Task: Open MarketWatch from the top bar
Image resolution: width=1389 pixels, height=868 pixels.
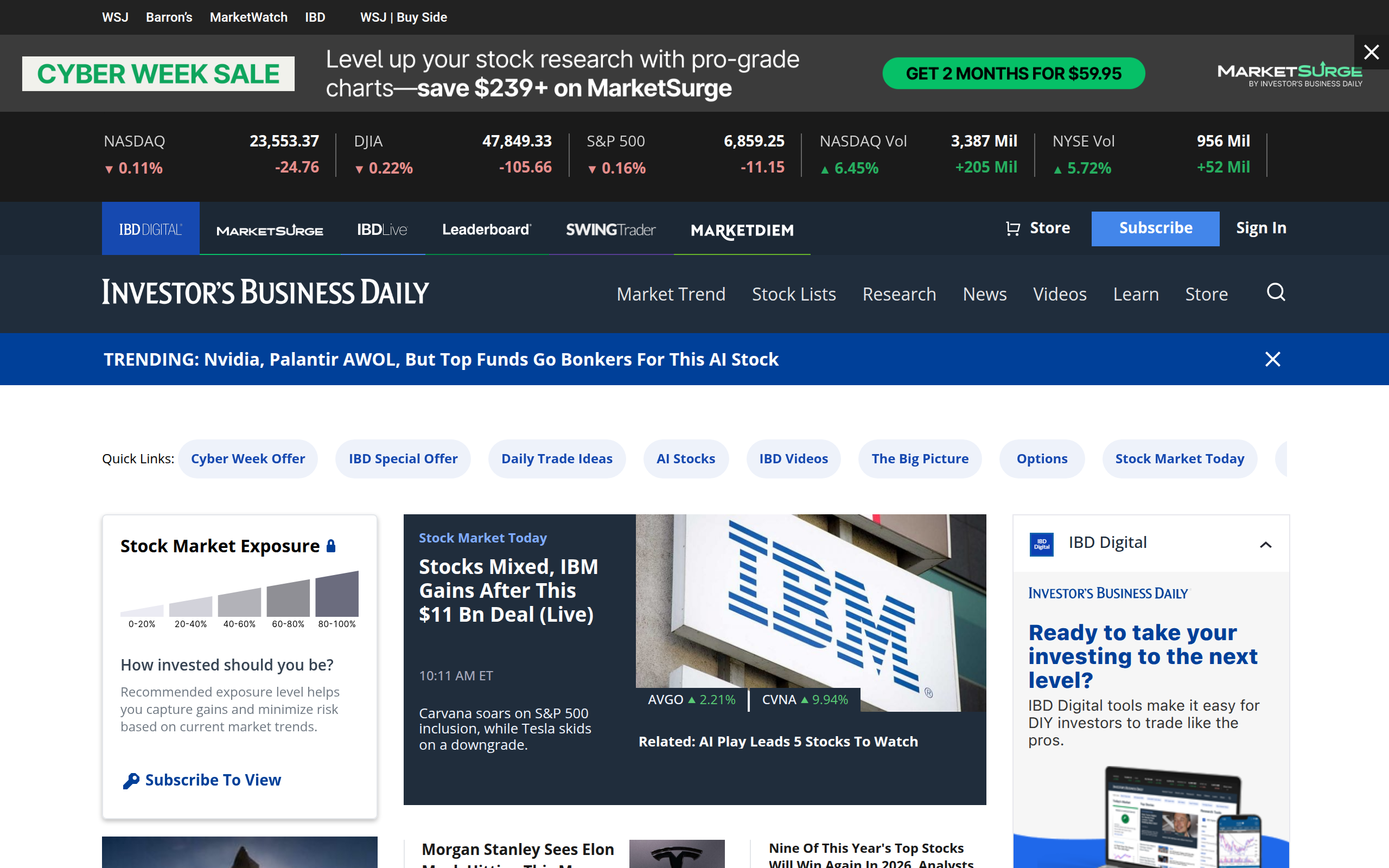Action: 249,17
